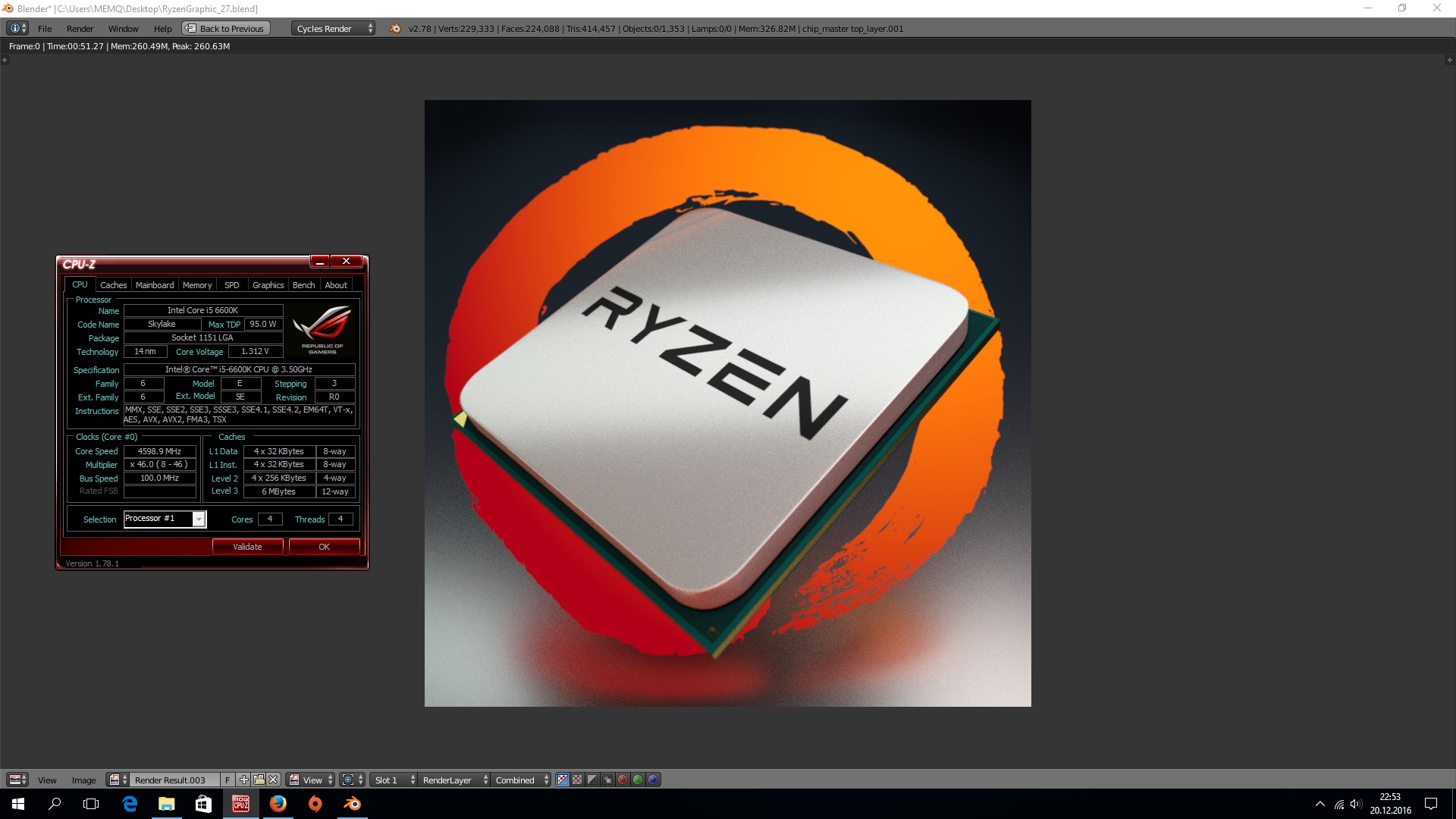The height and width of the screenshot is (819, 1456).
Task: Switch to Blender taskbar icon
Action: [x=353, y=804]
